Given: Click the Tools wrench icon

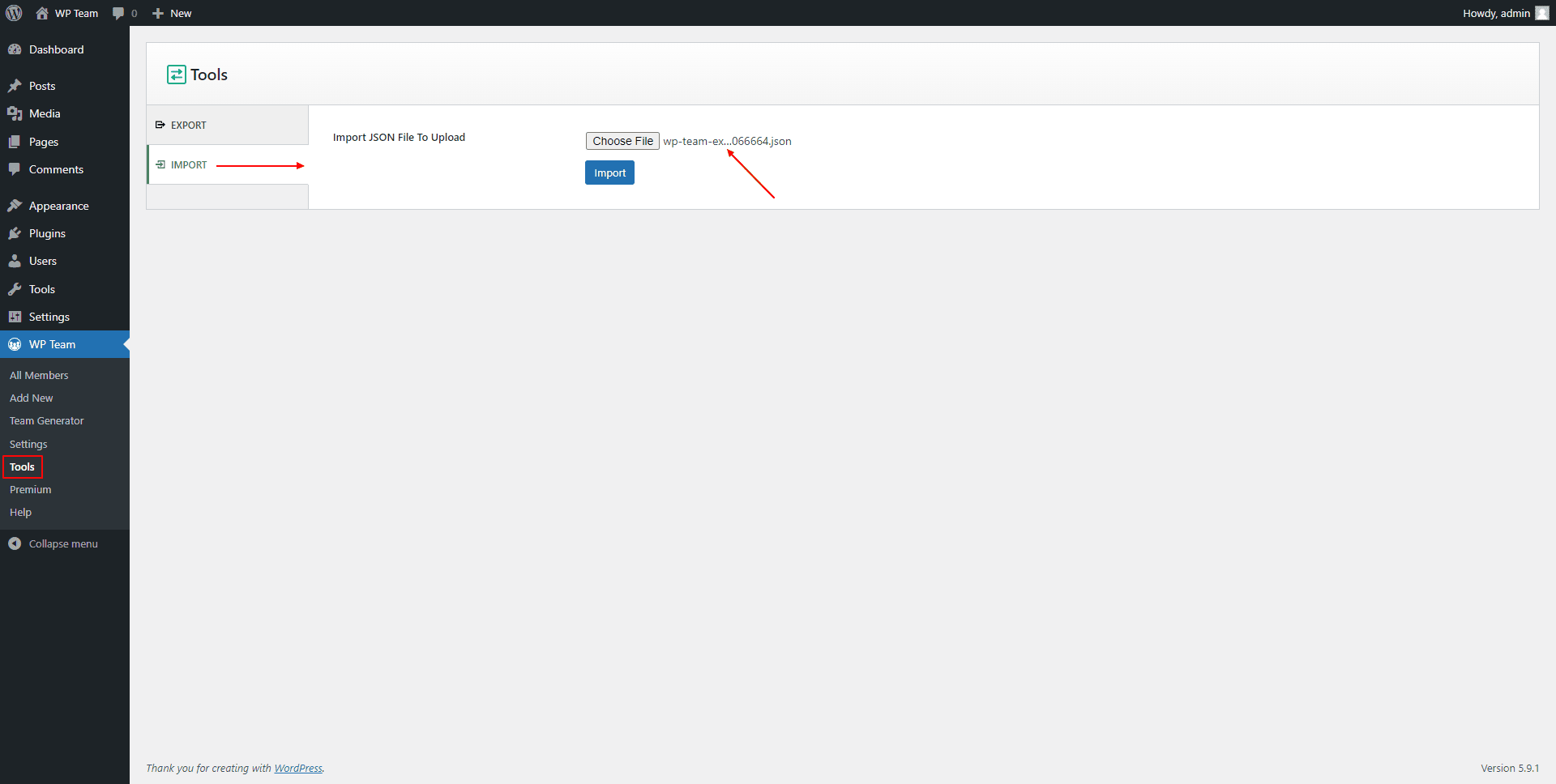Looking at the screenshot, I should (x=15, y=289).
